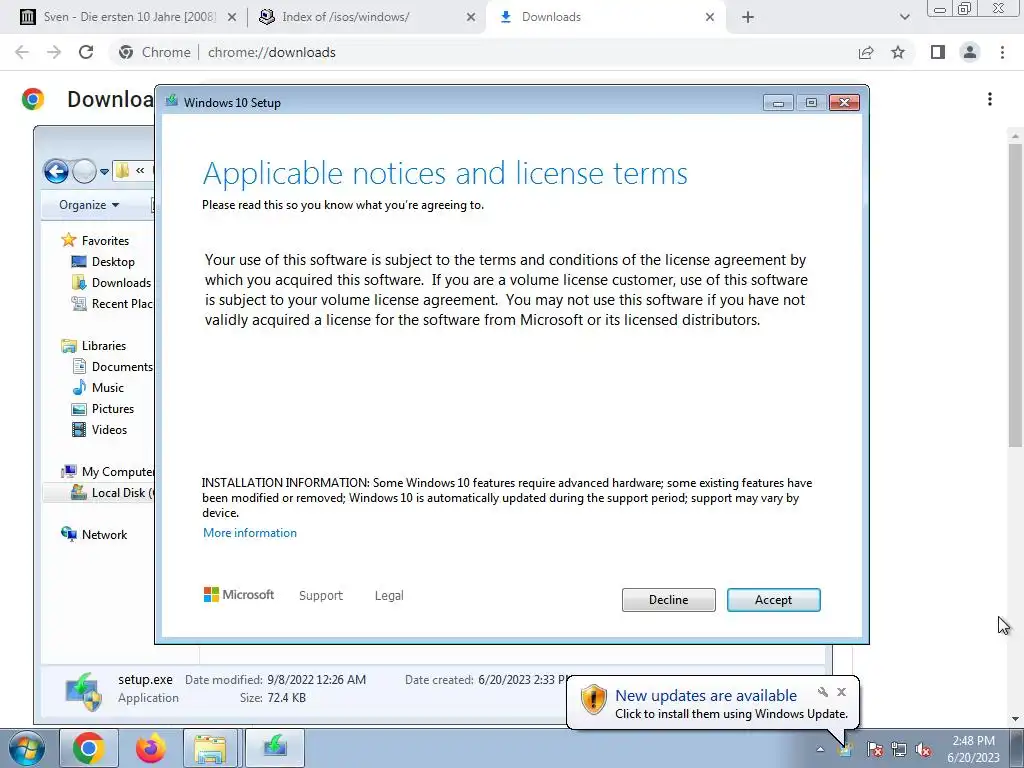1024x768 pixels.
Task: Switch to the Index of /isos/windows/ tab
Action: [345, 17]
